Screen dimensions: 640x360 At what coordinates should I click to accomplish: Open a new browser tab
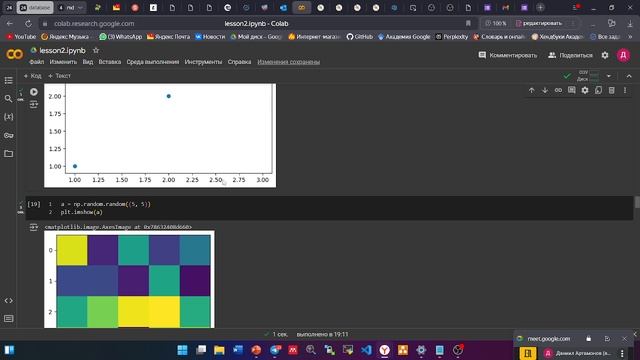tap(540, 7)
